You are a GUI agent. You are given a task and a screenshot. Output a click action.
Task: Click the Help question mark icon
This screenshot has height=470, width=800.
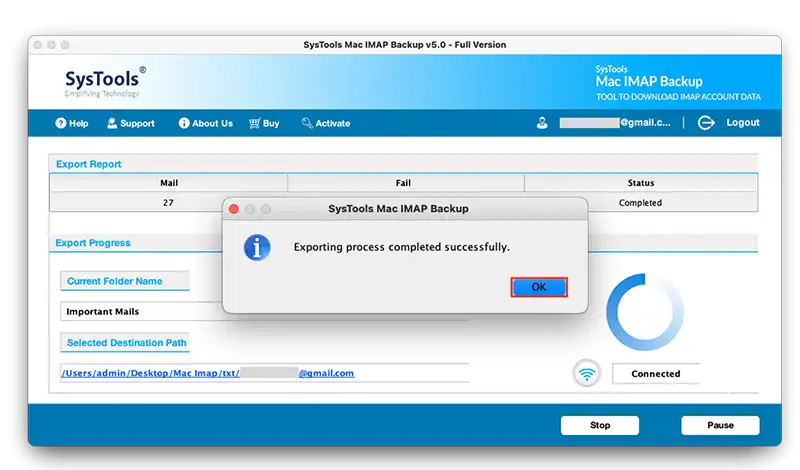tap(61, 123)
